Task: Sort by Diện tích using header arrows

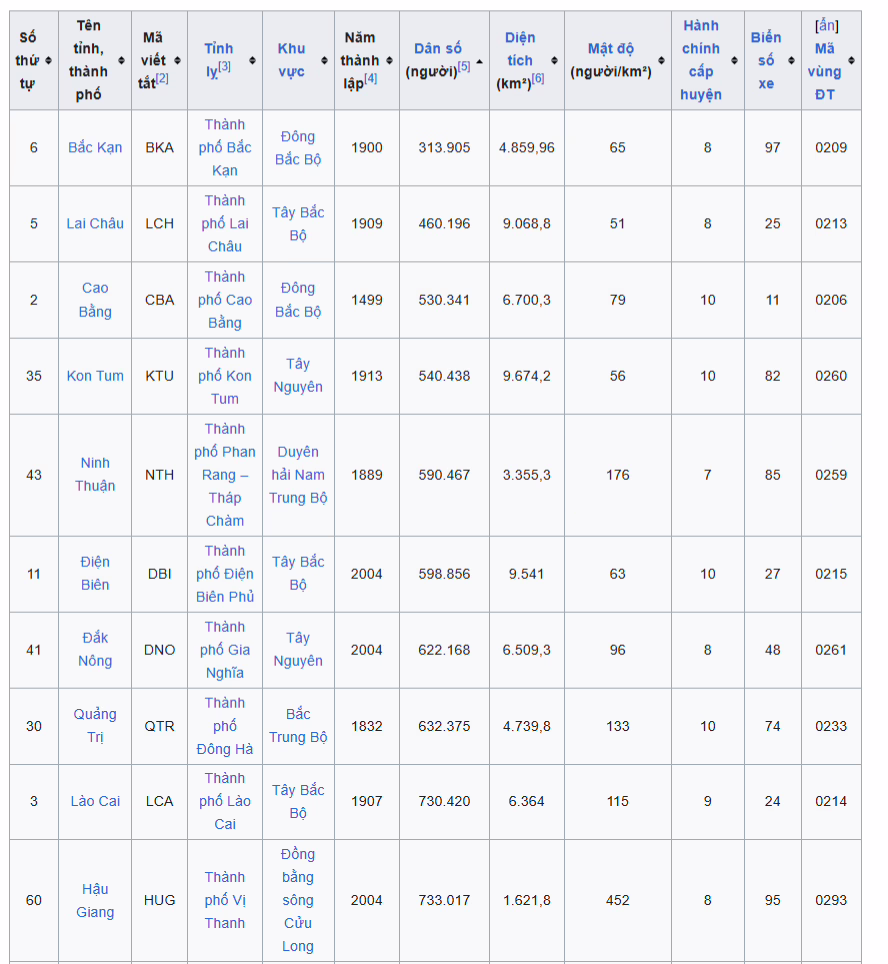Action: pyautogui.click(x=555, y=60)
